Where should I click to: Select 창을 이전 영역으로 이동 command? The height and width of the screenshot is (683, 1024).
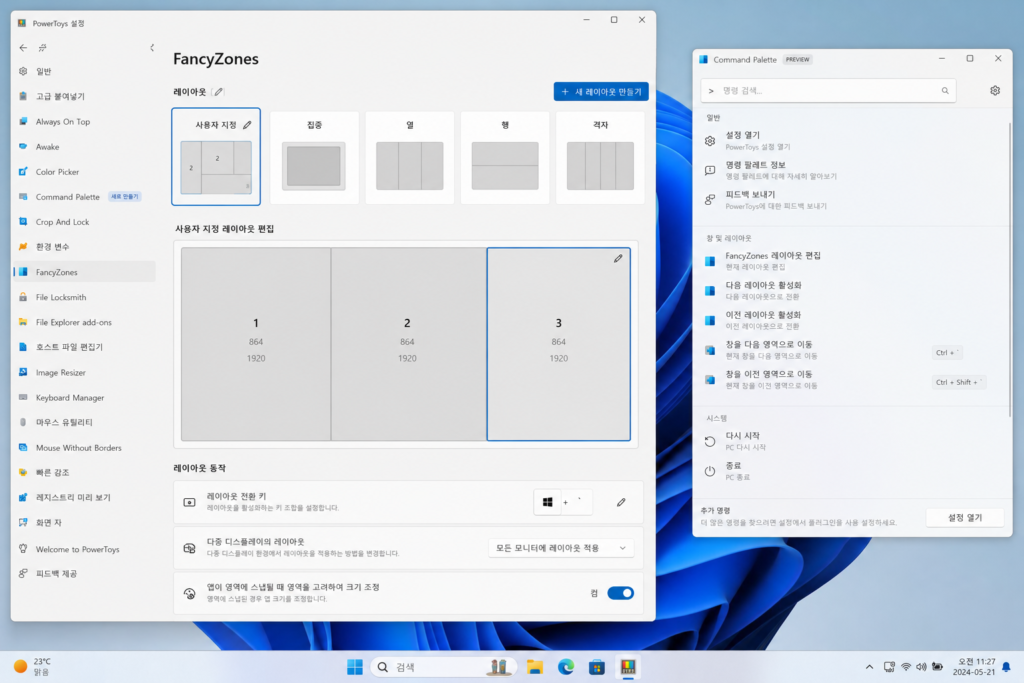tap(852, 379)
